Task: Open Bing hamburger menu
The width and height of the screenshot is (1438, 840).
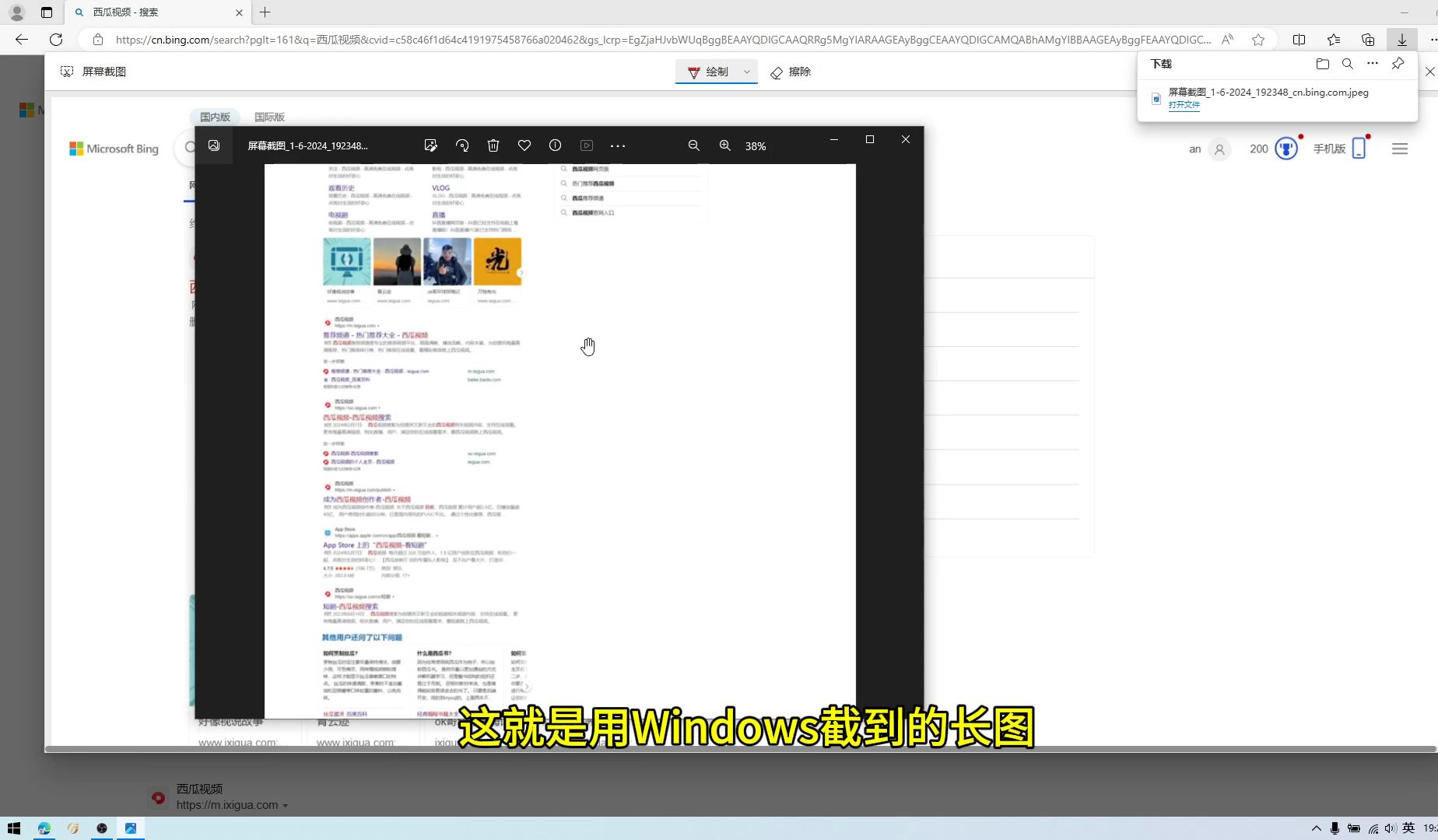Action: (1400, 149)
